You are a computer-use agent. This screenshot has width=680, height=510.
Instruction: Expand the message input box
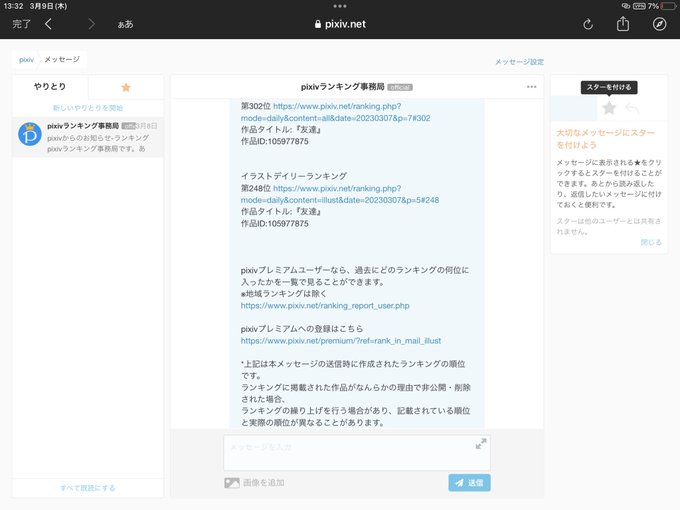481,444
